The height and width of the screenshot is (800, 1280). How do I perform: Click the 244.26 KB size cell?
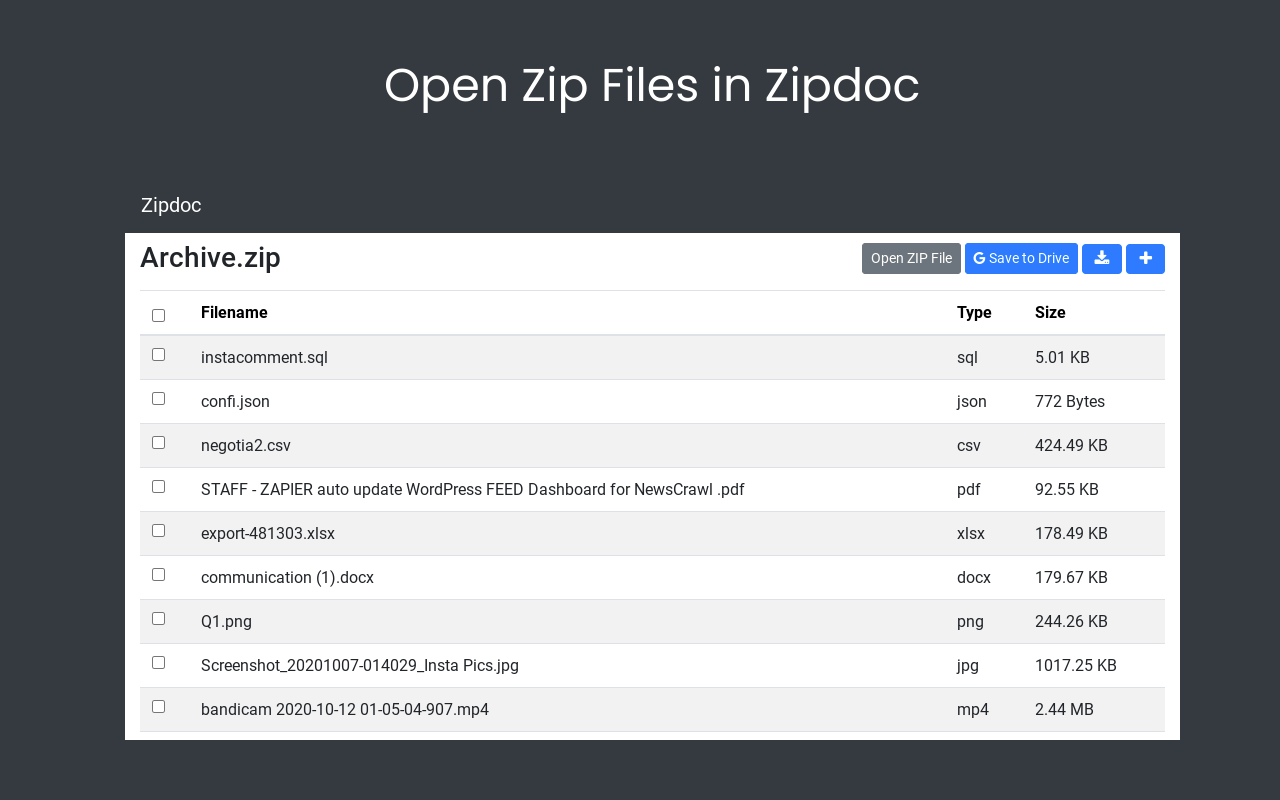[1071, 621]
